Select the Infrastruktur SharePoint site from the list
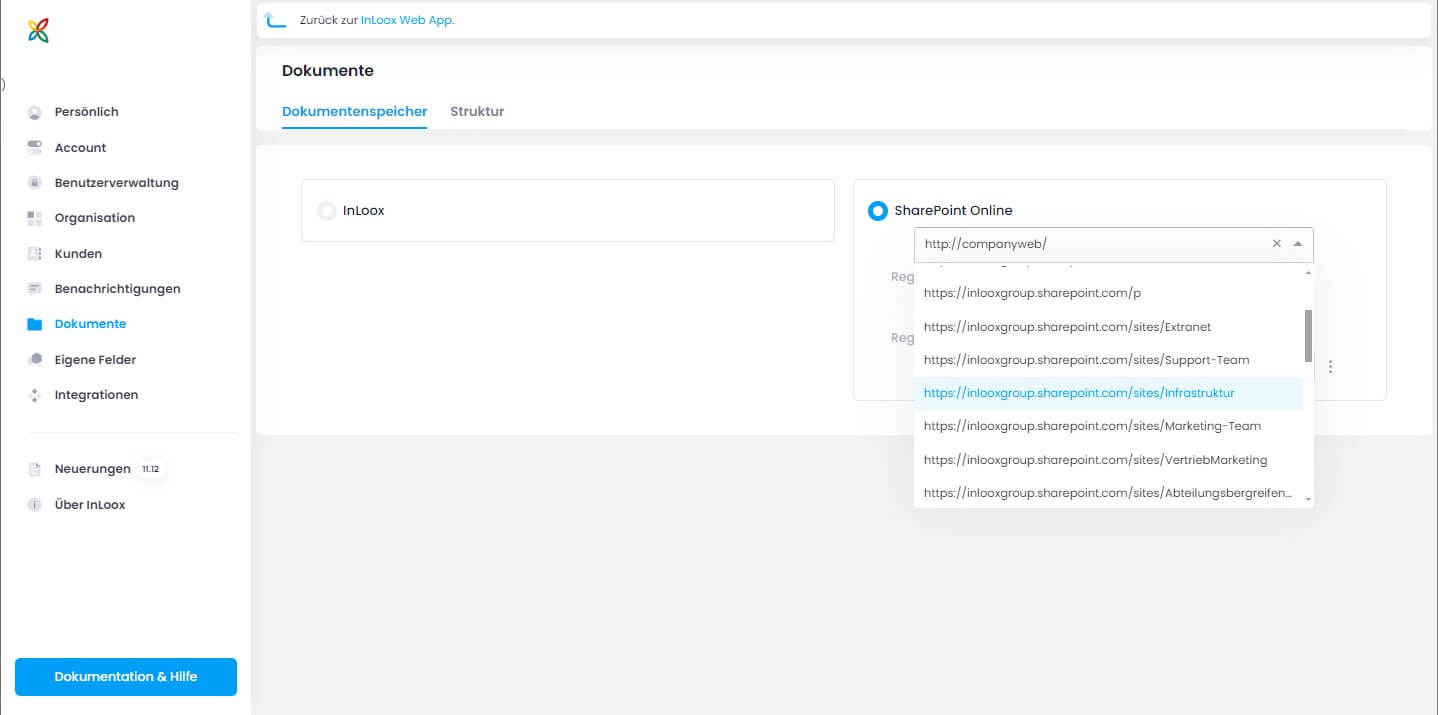The width and height of the screenshot is (1438, 715). [x=1079, y=392]
